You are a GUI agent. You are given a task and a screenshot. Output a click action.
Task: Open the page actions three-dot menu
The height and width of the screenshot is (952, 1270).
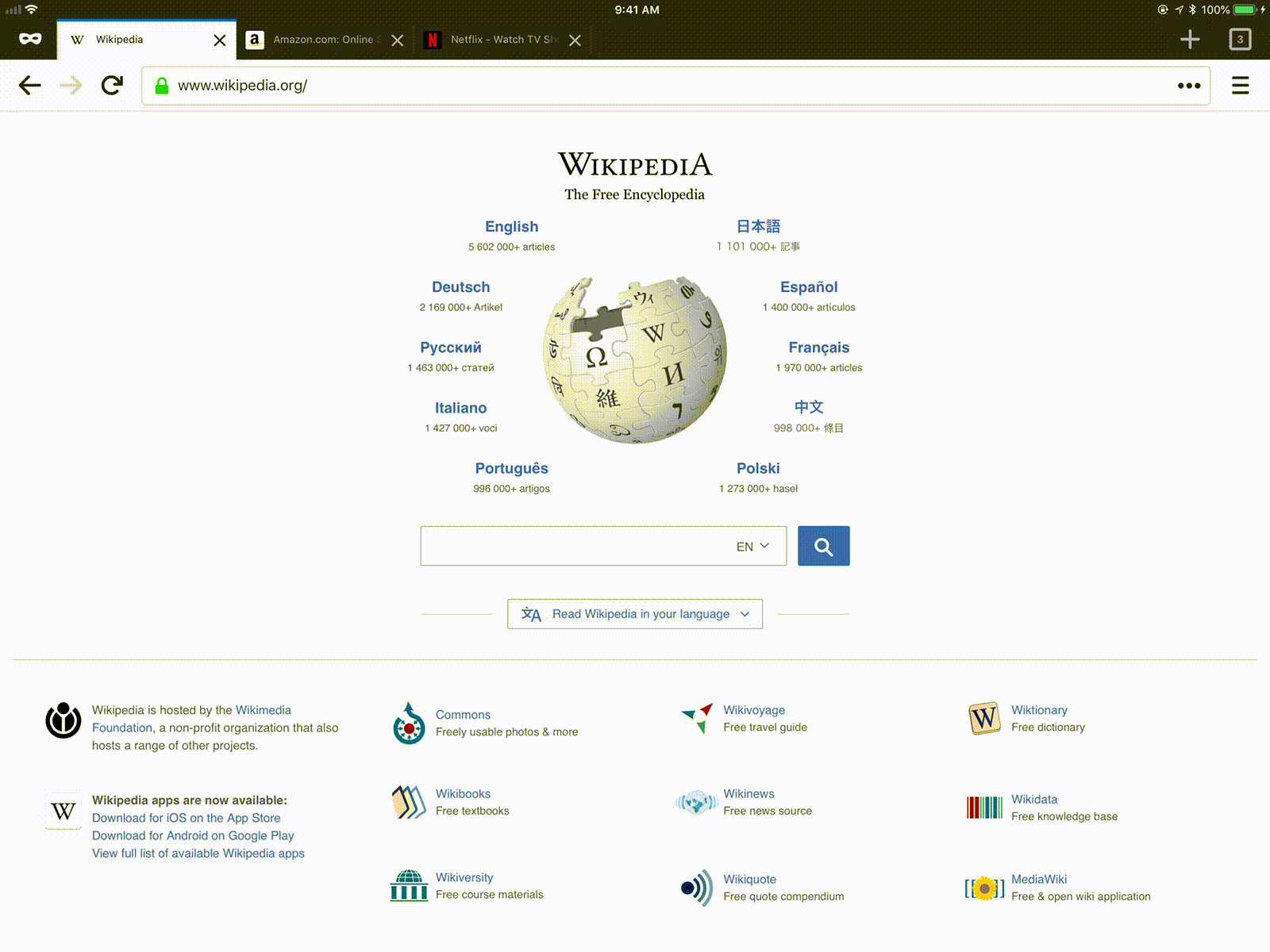(1189, 86)
